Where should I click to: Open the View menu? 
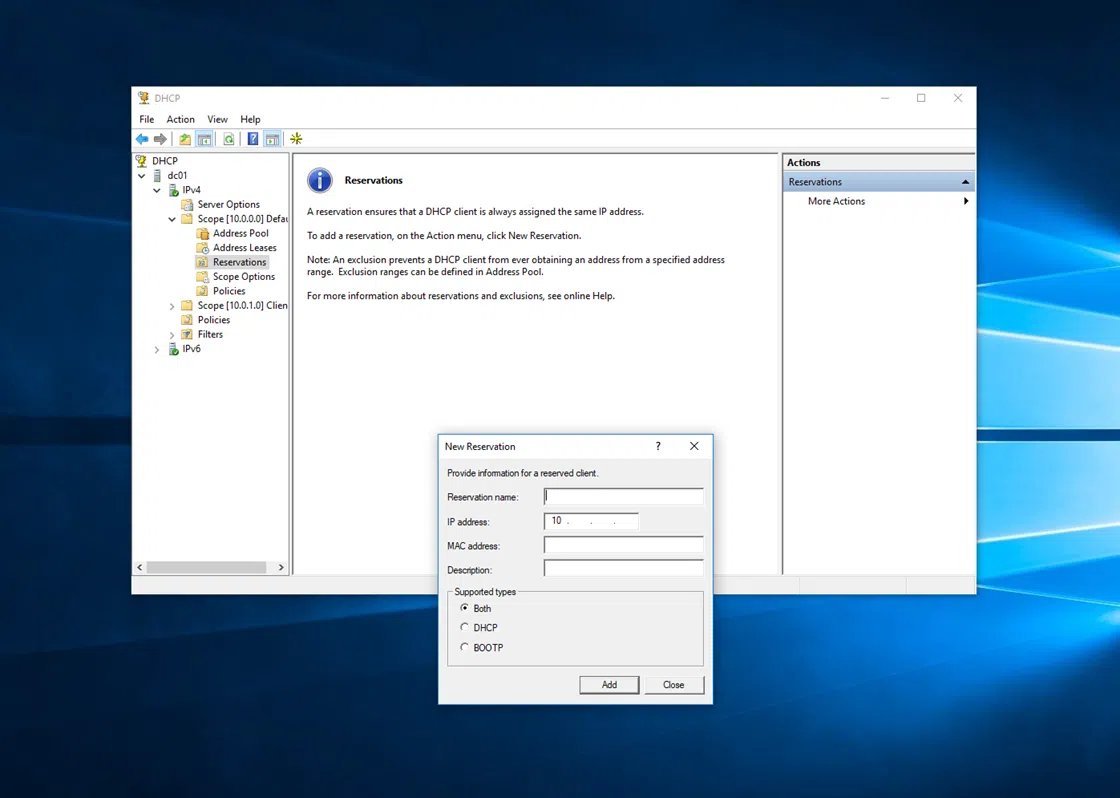pyautogui.click(x=217, y=119)
